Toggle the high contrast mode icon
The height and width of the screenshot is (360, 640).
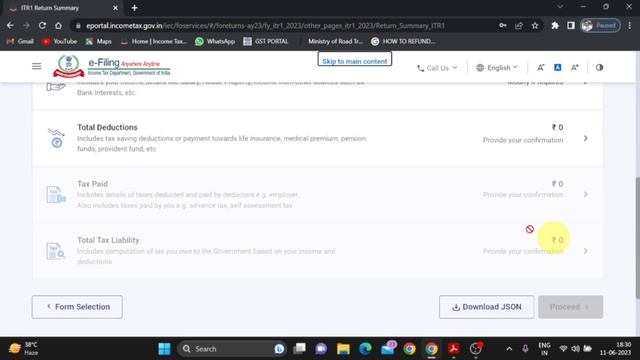point(599,68)
